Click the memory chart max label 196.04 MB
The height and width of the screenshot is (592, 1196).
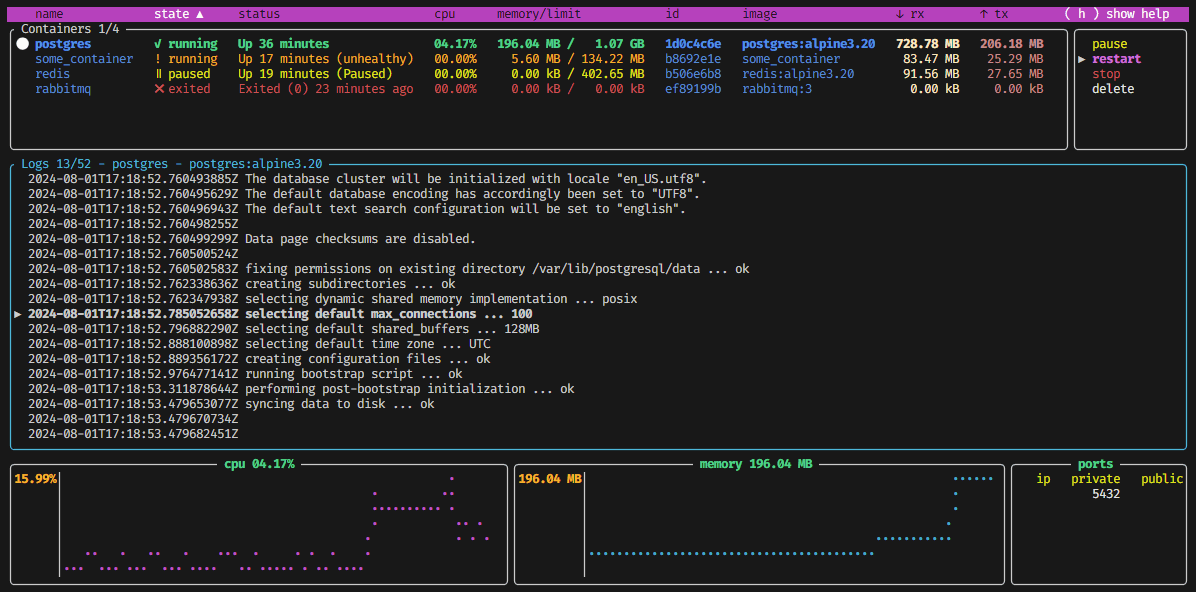point(549,479)
